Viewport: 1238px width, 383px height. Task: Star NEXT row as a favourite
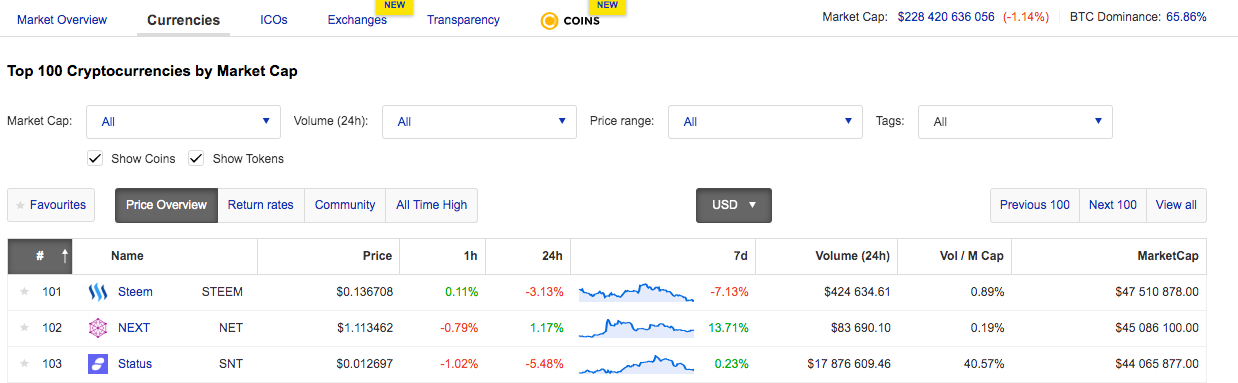(24, 328)
